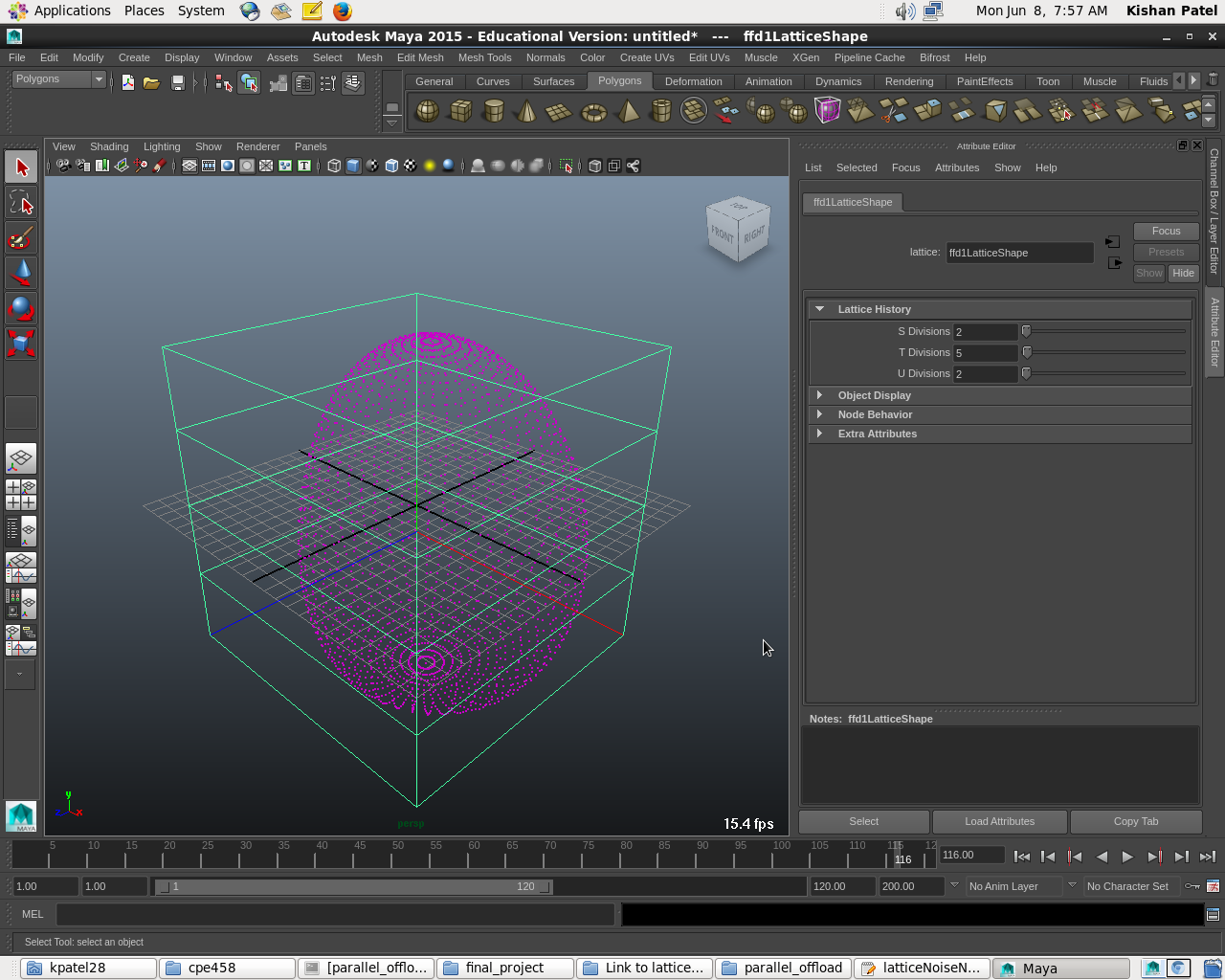Screen dimensions: 1225x980
Task: Click the ViewCube in the viewport
Action: tap(738, 230)
